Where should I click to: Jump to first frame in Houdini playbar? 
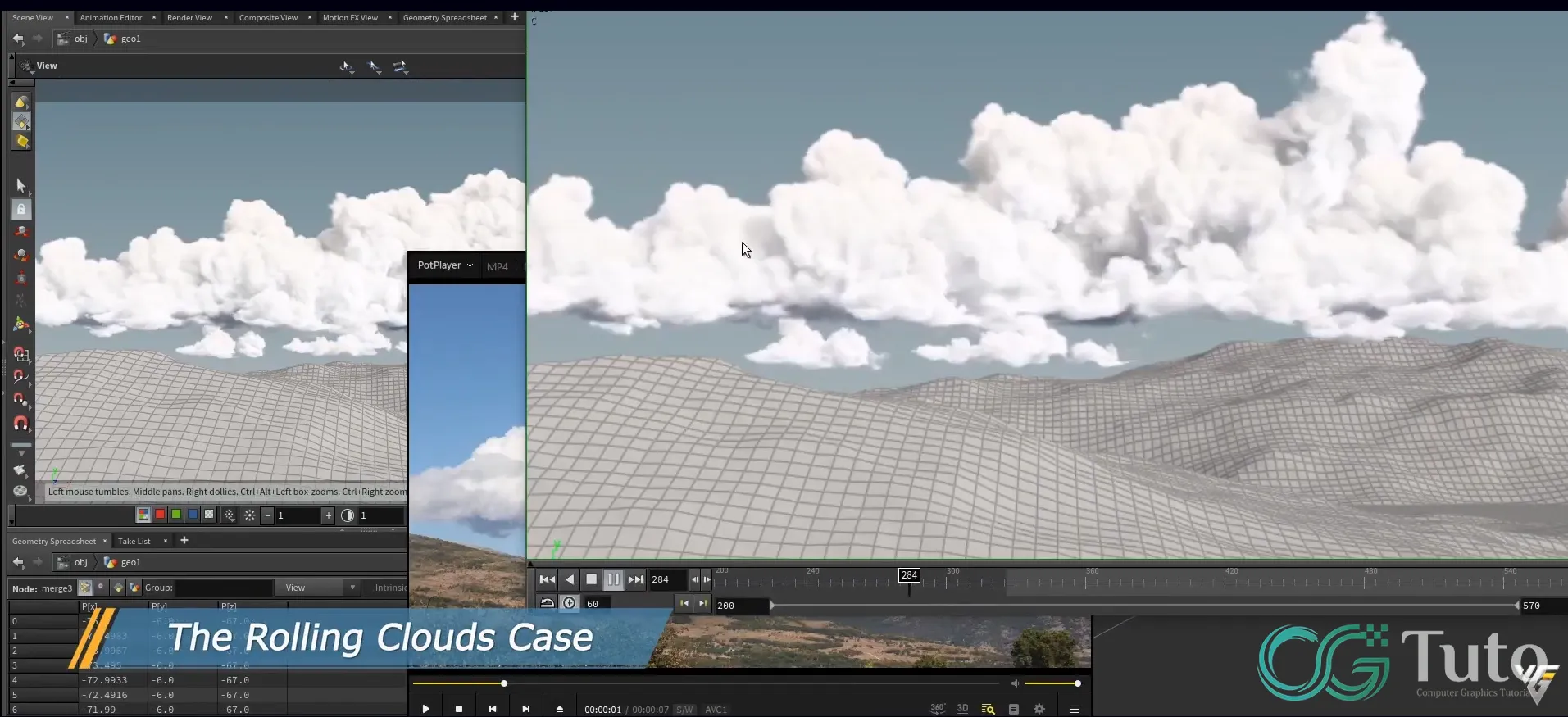pyautogui.click(x=548, y=579)
